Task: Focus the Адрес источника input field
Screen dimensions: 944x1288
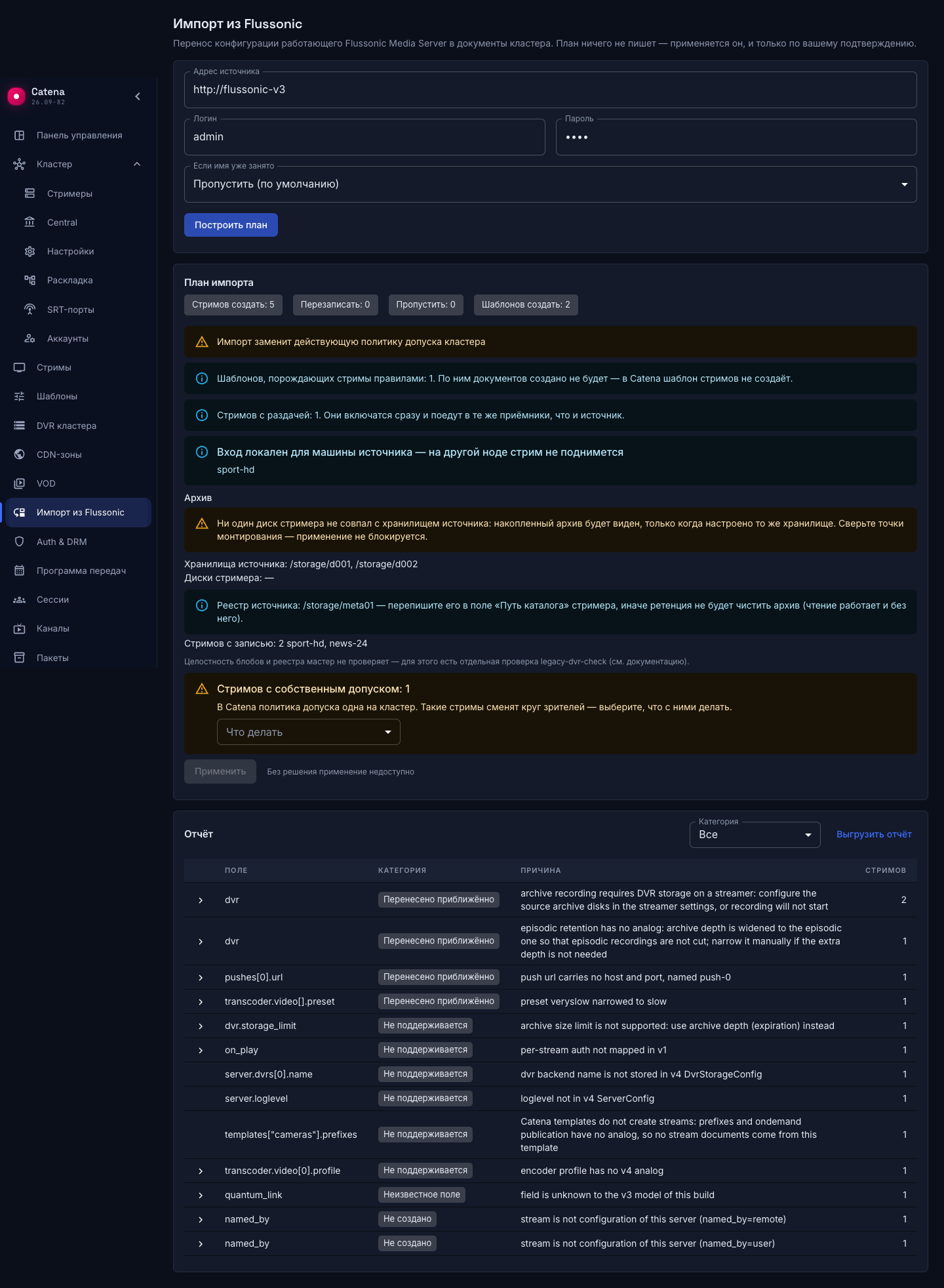Action: click(551, 90)
